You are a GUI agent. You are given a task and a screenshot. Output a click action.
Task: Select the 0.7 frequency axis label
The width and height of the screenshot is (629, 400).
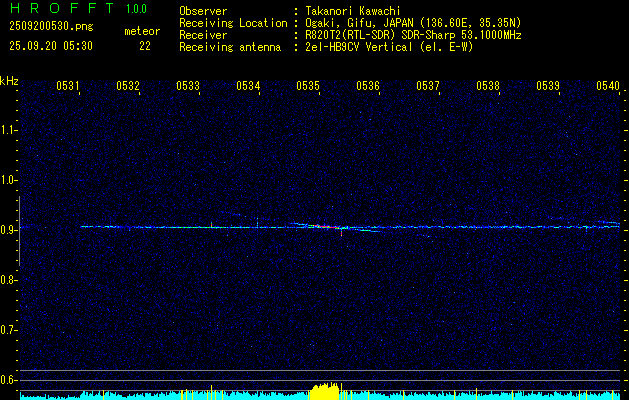pyautogui.click(x=9, y=329)
